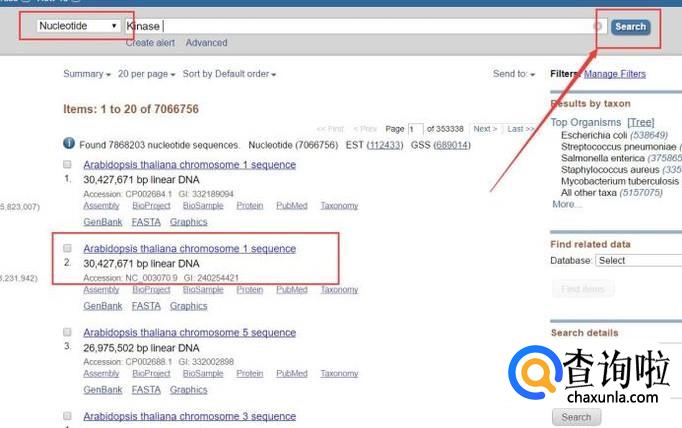The height and width of the screenshot is (428, 682).
Task: Click the Find items button
Action: pyautogui.click(x=583, y=289)
